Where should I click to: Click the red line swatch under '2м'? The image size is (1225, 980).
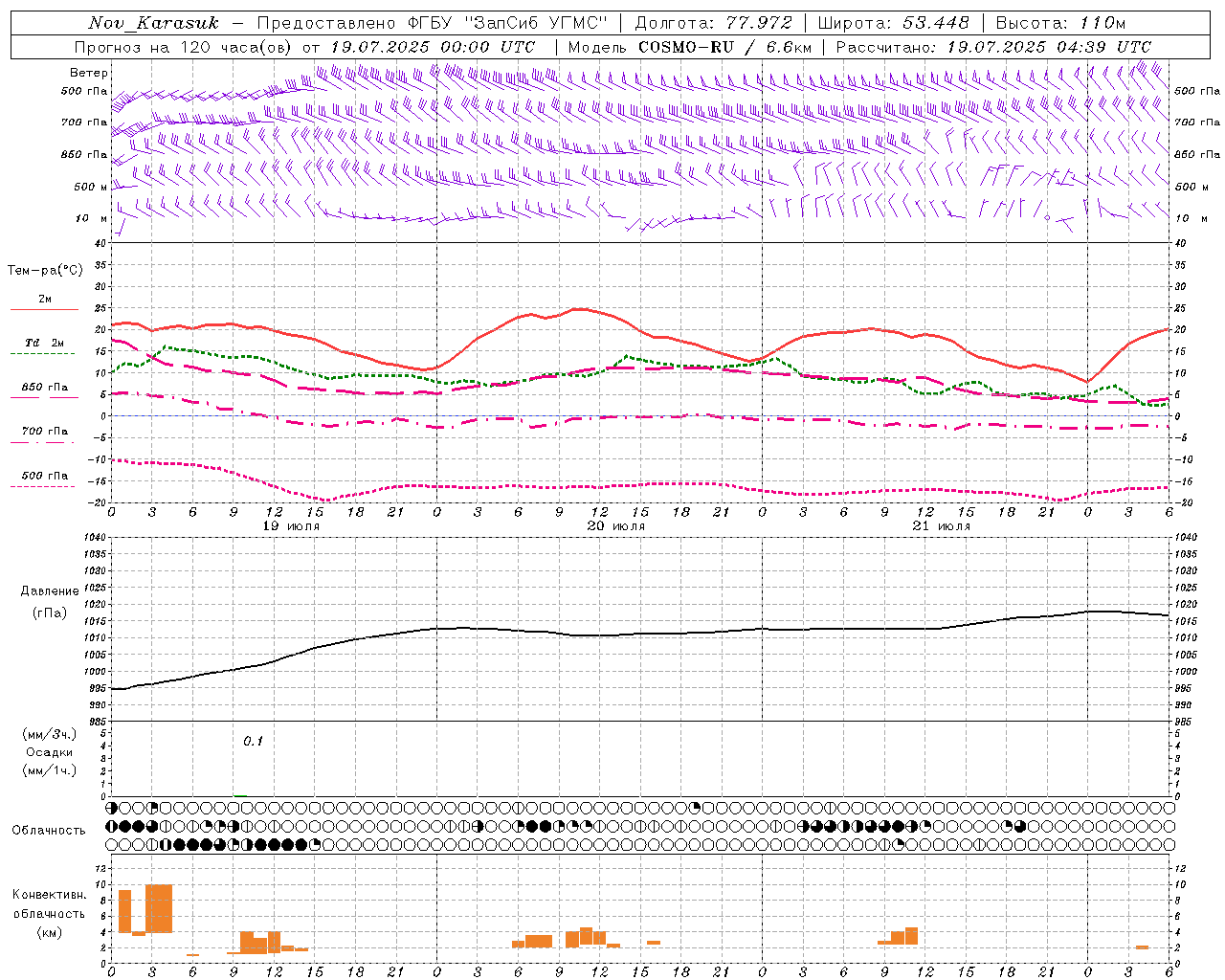pos(44,309)
